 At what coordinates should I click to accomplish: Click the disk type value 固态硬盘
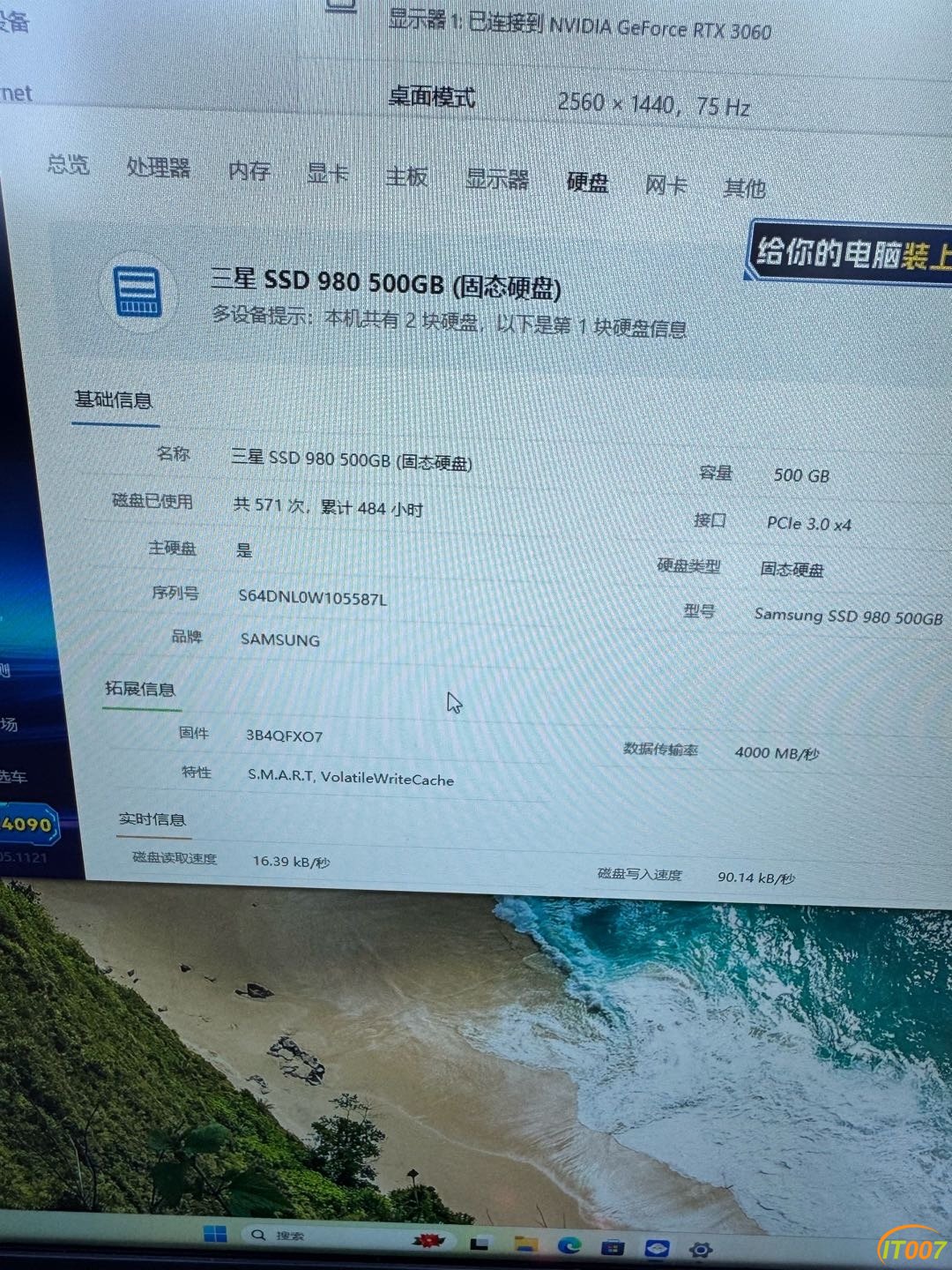792,569
